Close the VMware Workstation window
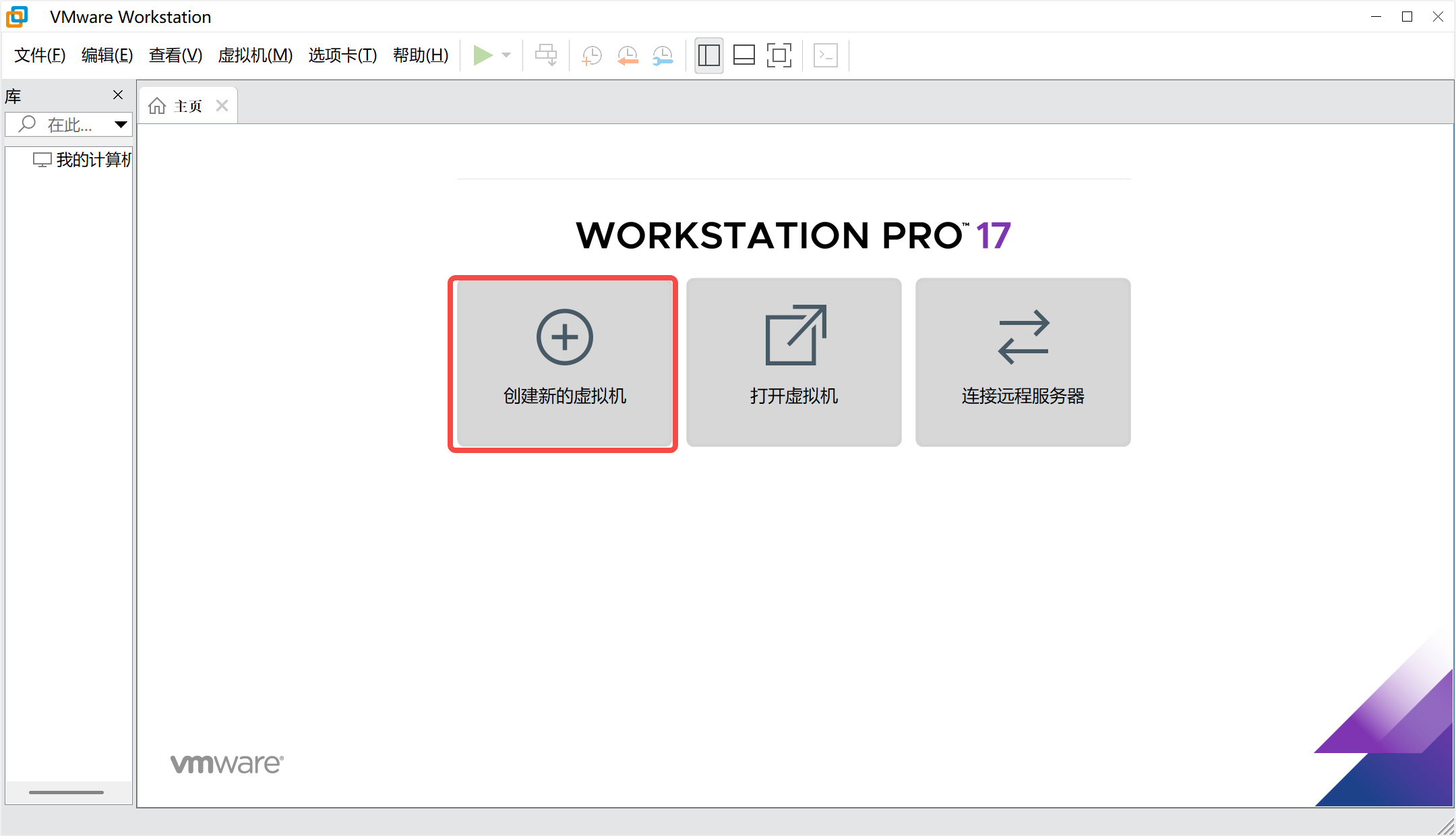The height and width of the screenshot is (836, 1456). click(x=1438, y=17)
